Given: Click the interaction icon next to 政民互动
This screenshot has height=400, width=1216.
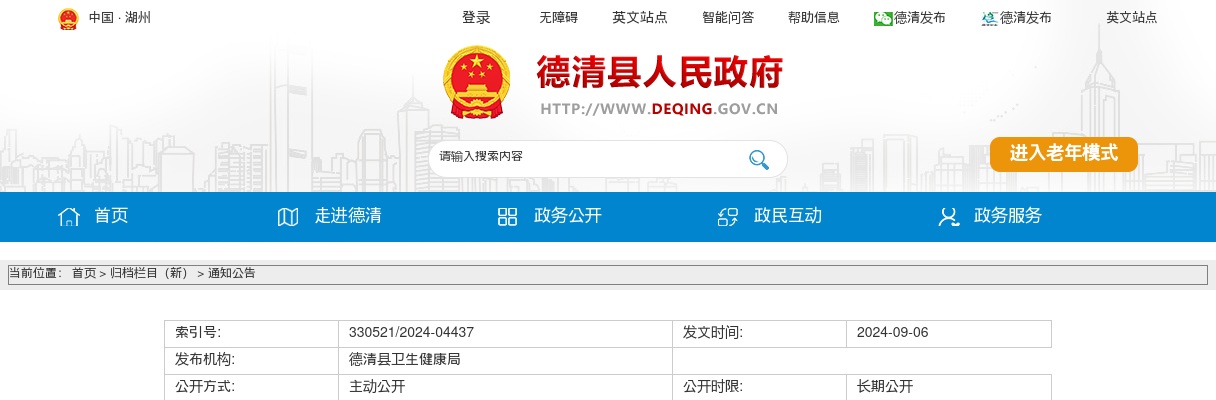Looking at the screenshot, I should [728, 217].
